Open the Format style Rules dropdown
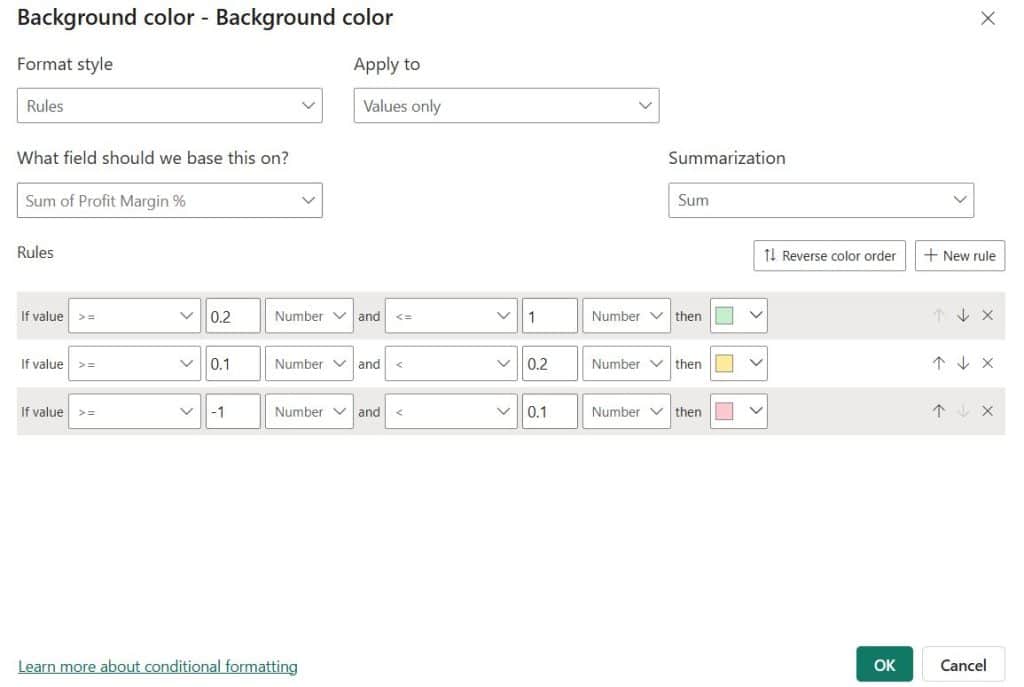Image resolution: width=1024 pixels, height=687 pixels. pyautogui.click(x=170, y=106)
